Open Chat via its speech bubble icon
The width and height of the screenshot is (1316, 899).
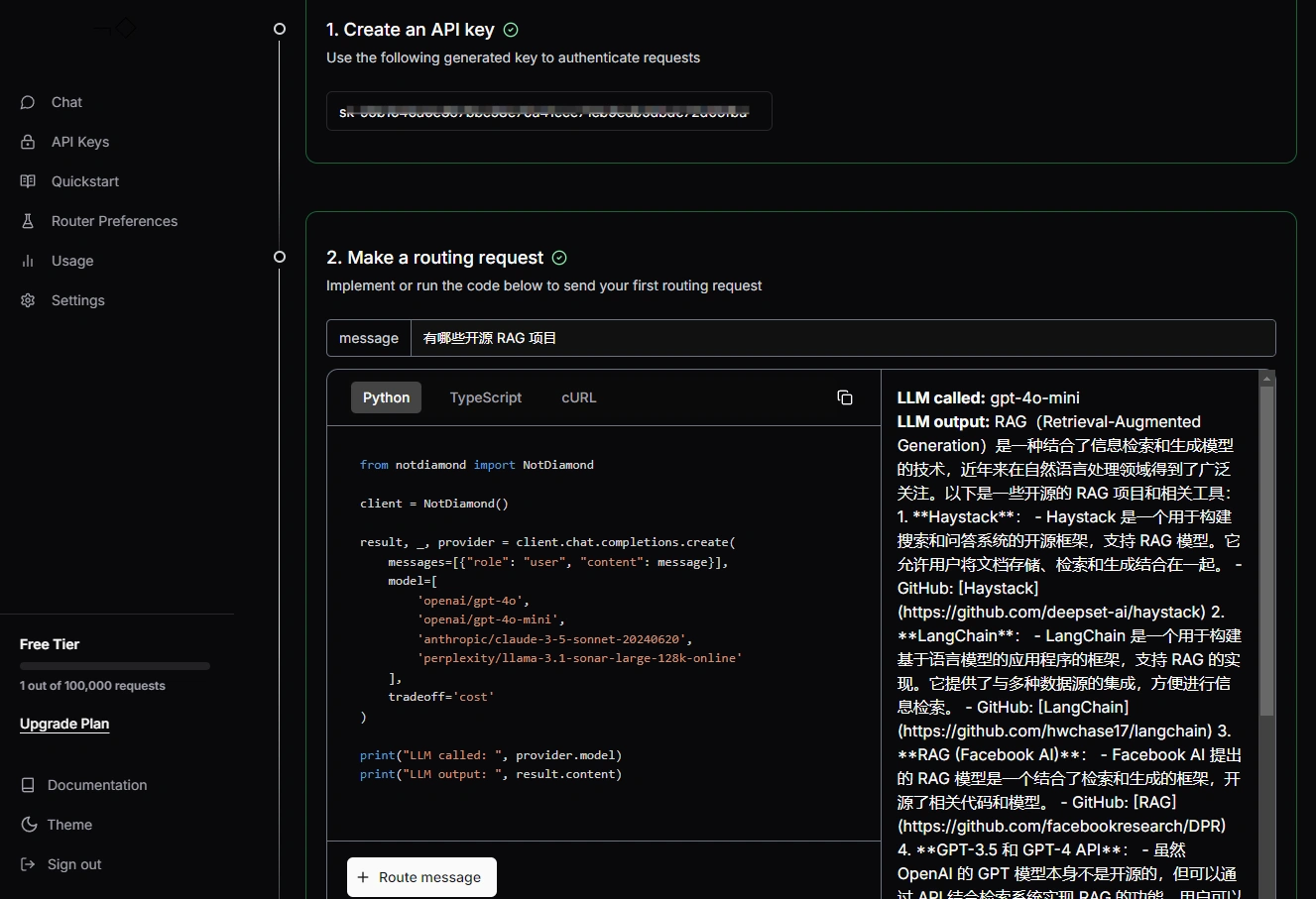click(28, 102)
